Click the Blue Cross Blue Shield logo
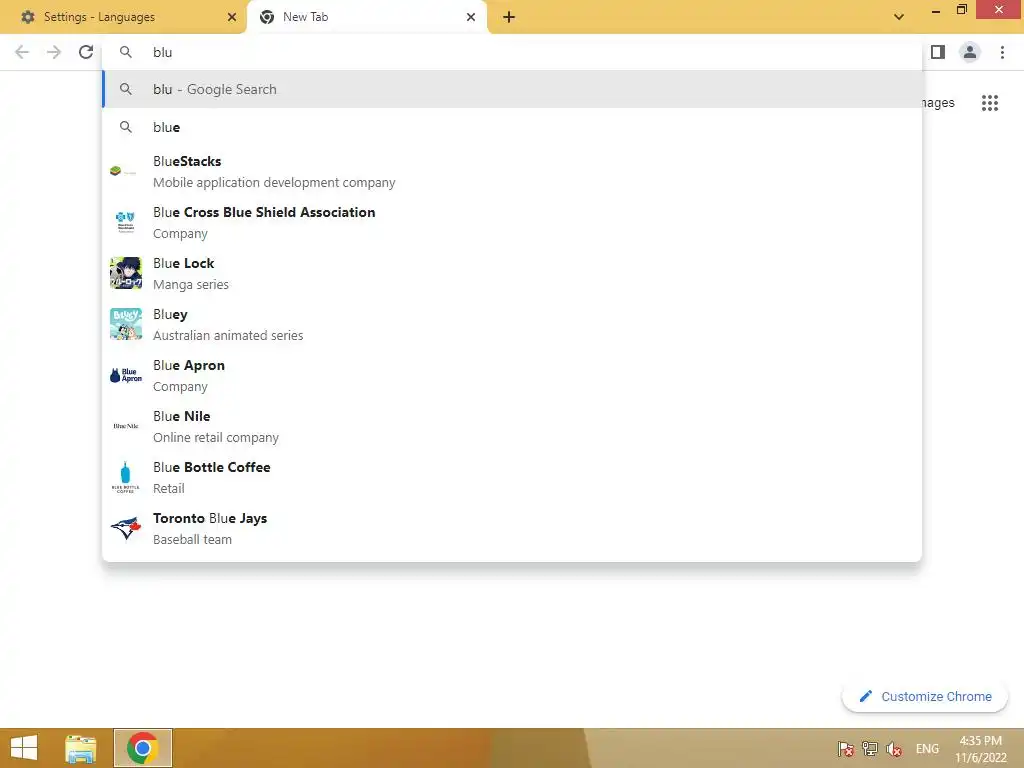This screenshot has width=1024, height=768. point(125,223)
